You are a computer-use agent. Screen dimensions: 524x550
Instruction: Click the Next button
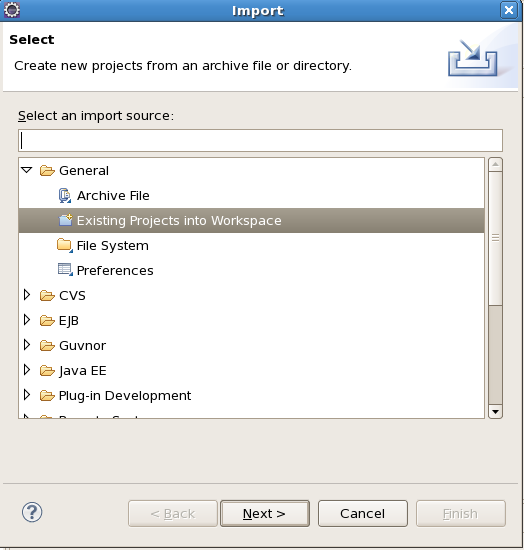pyautogui.click(x=265, y=514)
